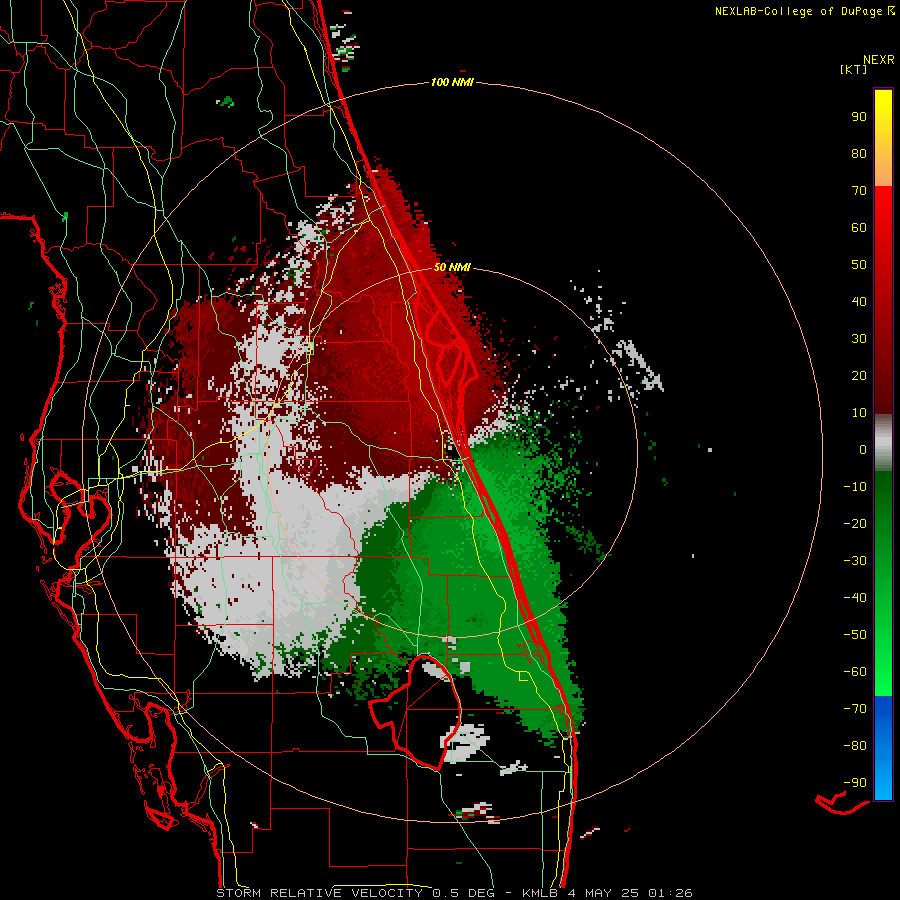Click the 10 value on the color scale
Viewport: 900px width, 900px height.
coord(859,413)
